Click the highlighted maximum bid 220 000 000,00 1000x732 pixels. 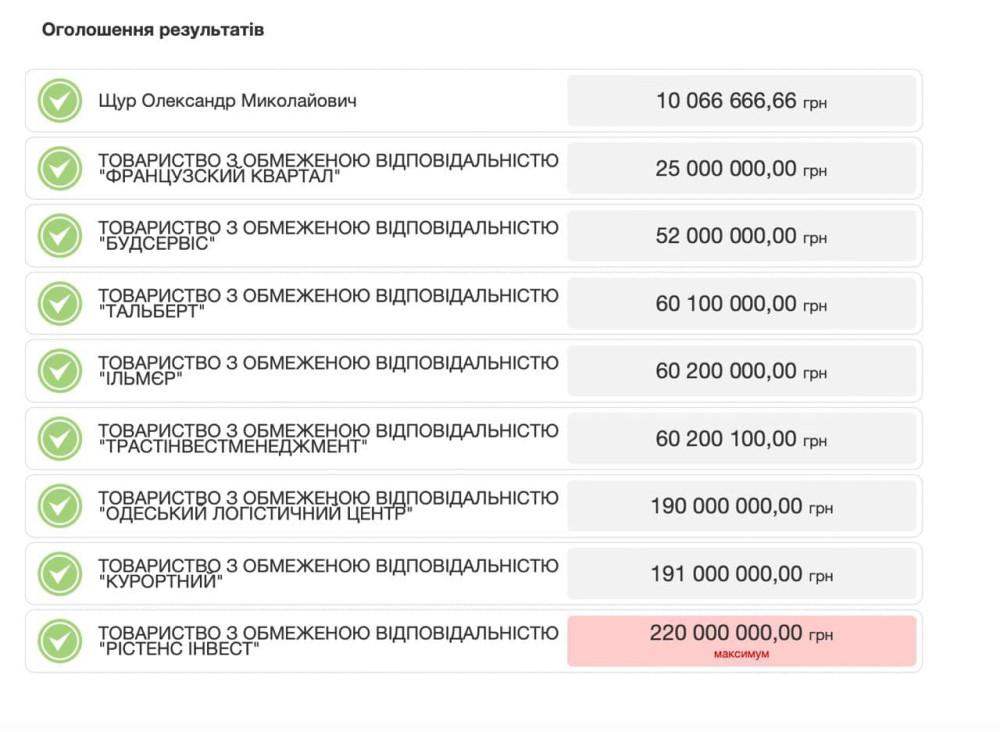[x=741, y=634]
